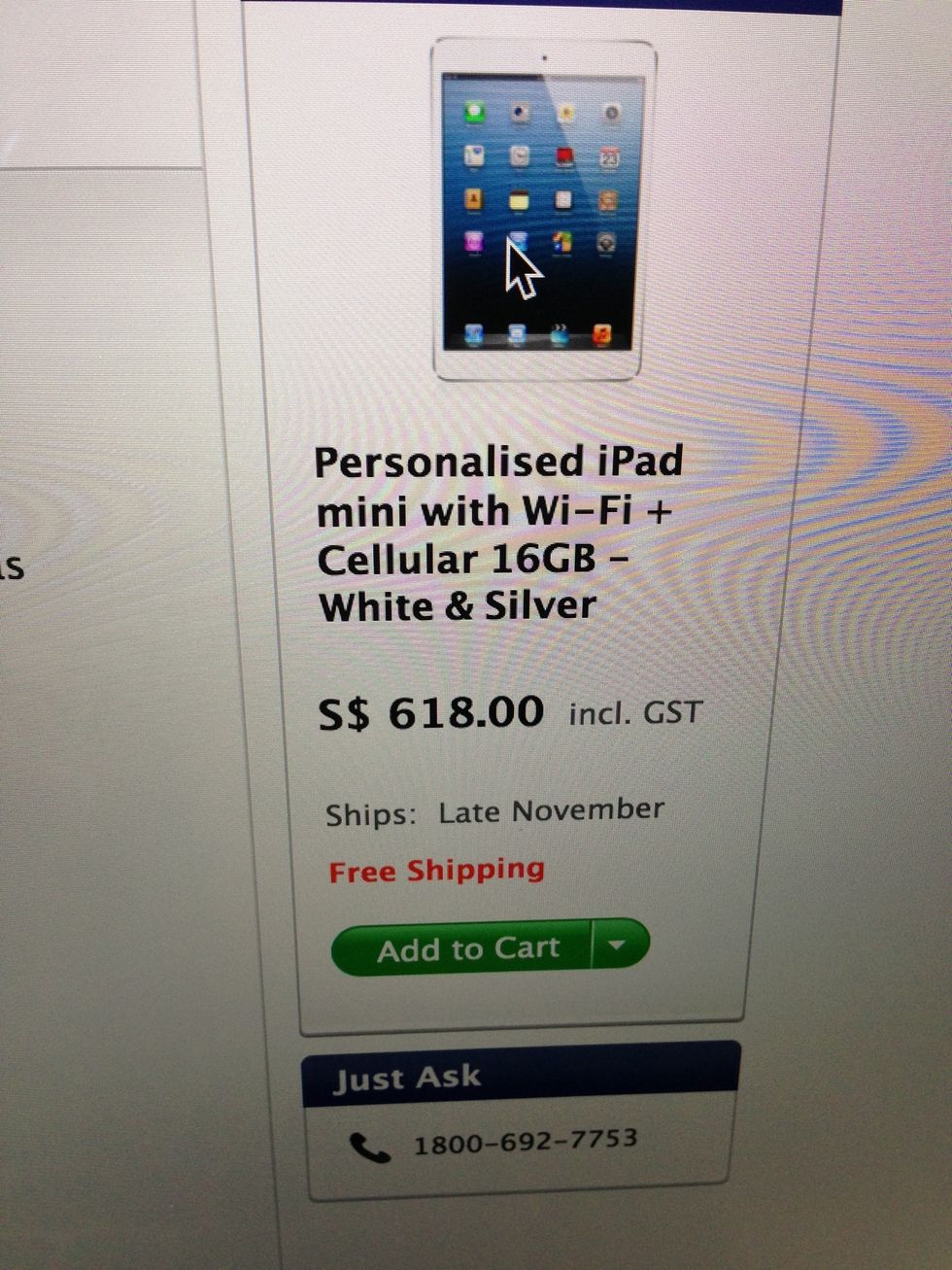Click the green Messages icon on iPad image

(475, 112)
